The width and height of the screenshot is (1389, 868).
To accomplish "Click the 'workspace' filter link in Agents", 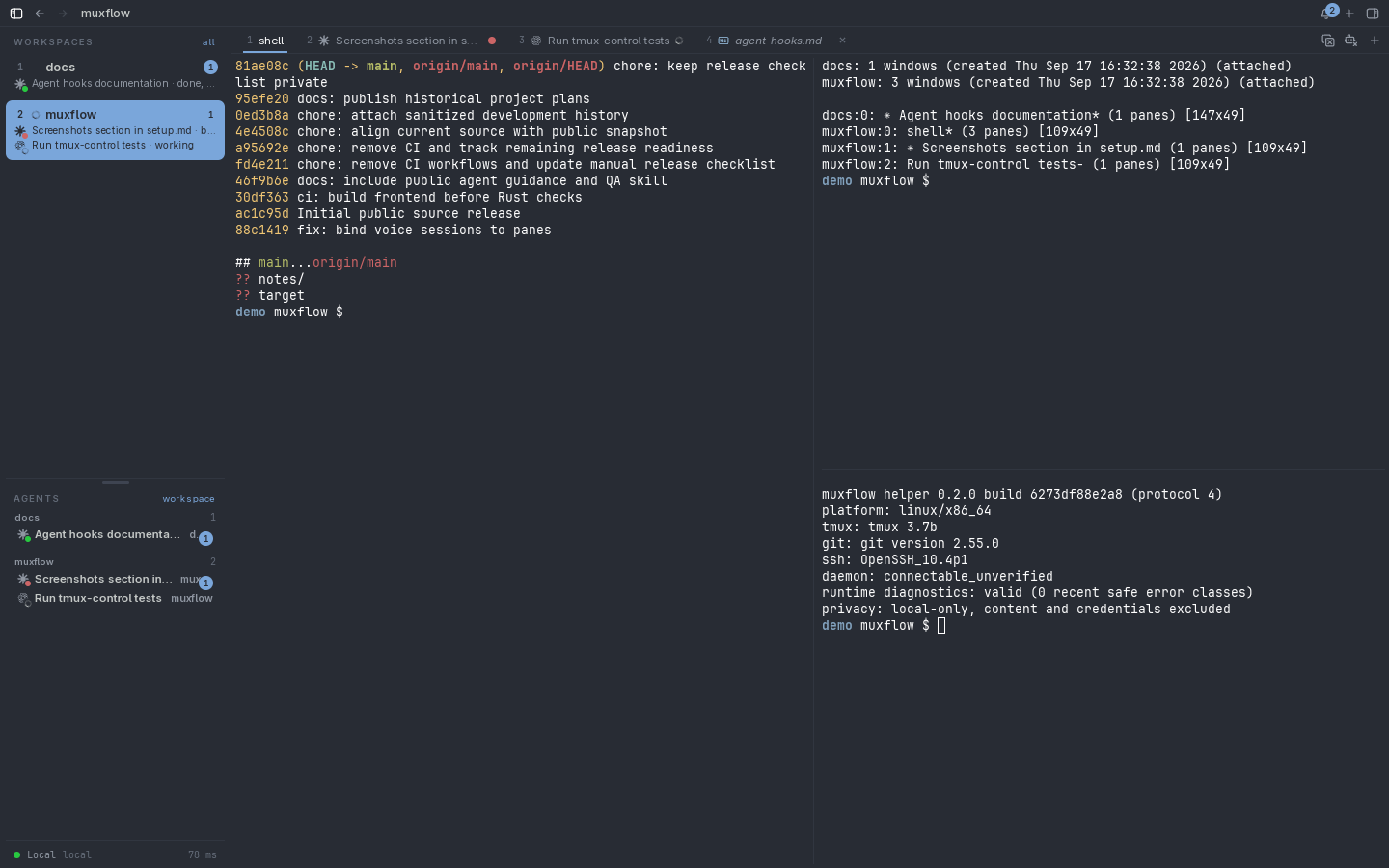I will [189, 499].
